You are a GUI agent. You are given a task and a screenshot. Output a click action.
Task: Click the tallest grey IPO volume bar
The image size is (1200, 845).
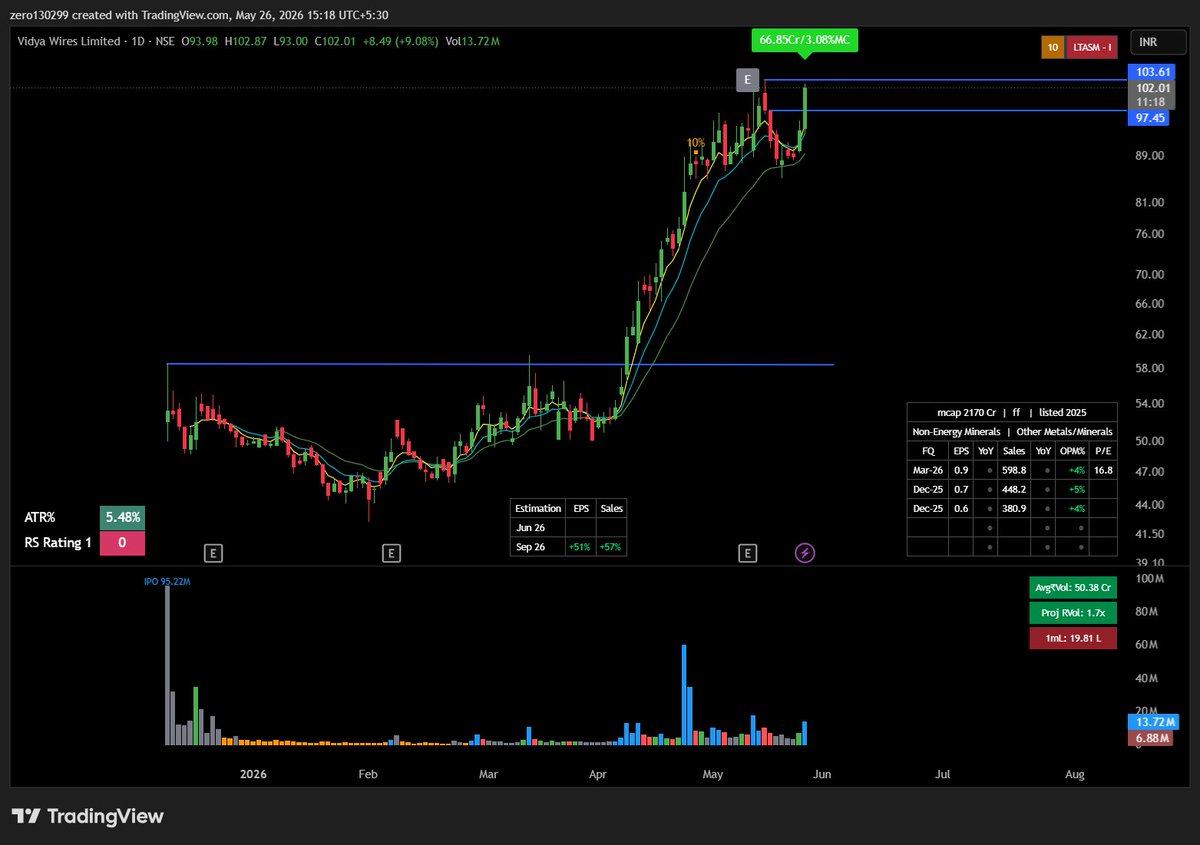pos(168,666)
